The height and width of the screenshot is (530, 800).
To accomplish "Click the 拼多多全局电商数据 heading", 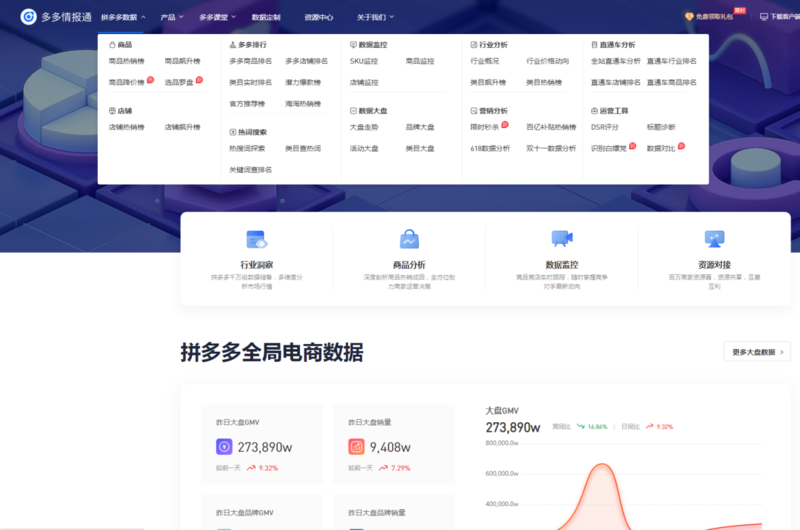I will pyautogui.click(x=271, y=352).
